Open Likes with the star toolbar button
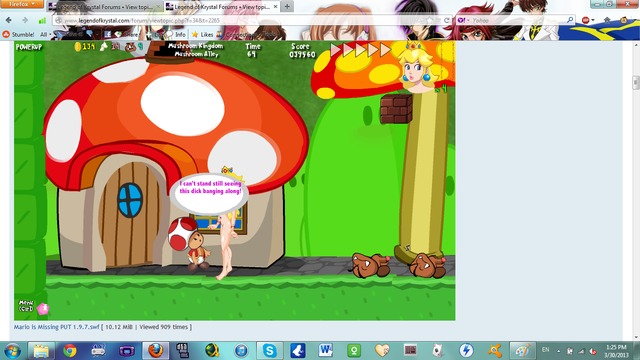This screenshot has height=360, width=640. point(203,35)
